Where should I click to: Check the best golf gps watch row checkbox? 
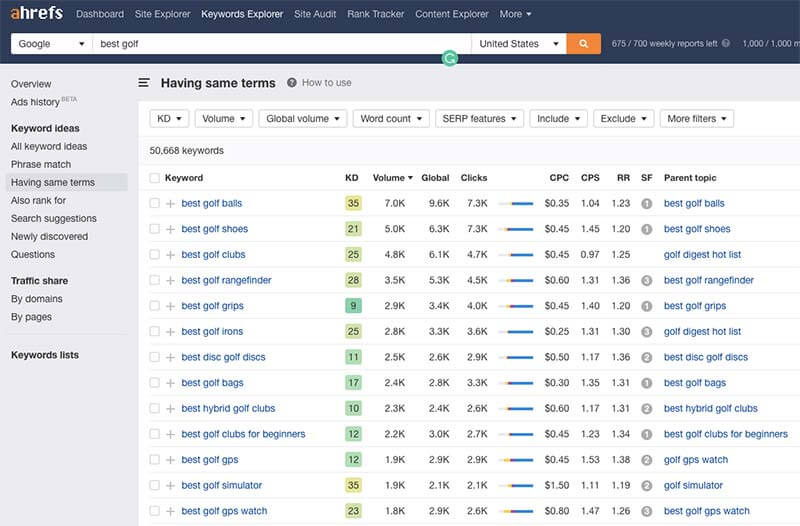click(154, 511)
